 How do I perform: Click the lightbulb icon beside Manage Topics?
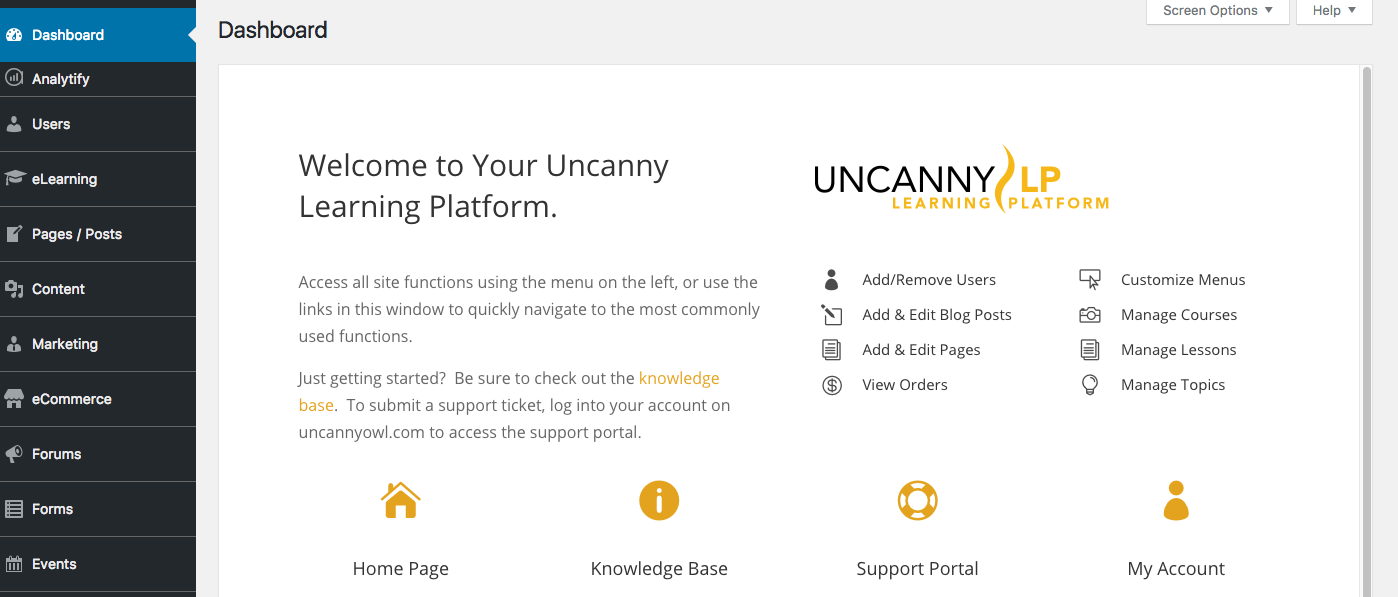point(1090,385)
